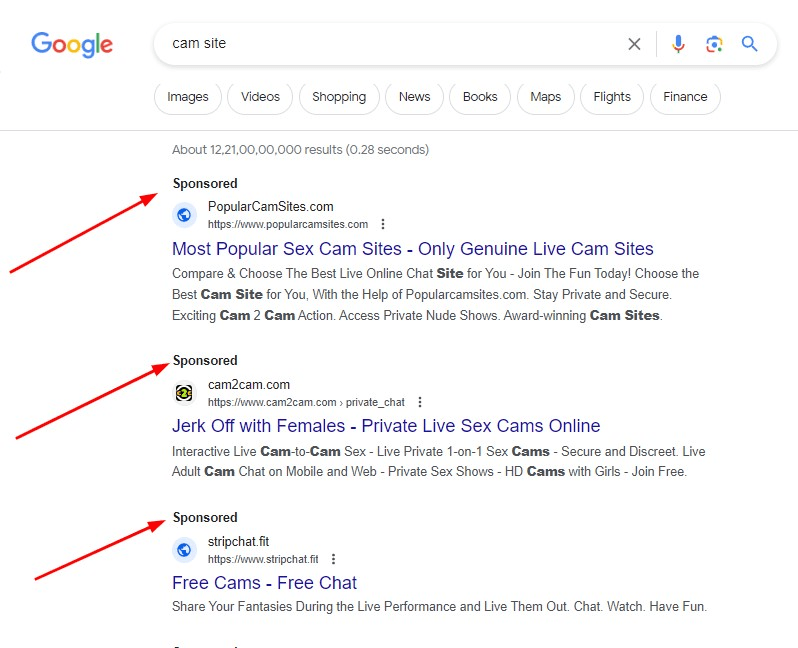Click the results count text

(300, 150)
